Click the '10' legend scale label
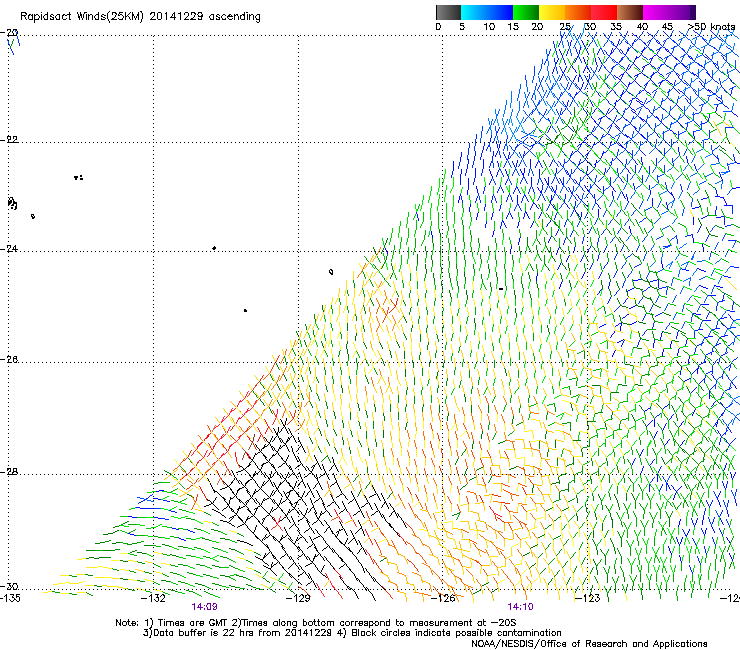Image resolution: width=740 pixels, height=650 pixels. [x=489, y=27]
